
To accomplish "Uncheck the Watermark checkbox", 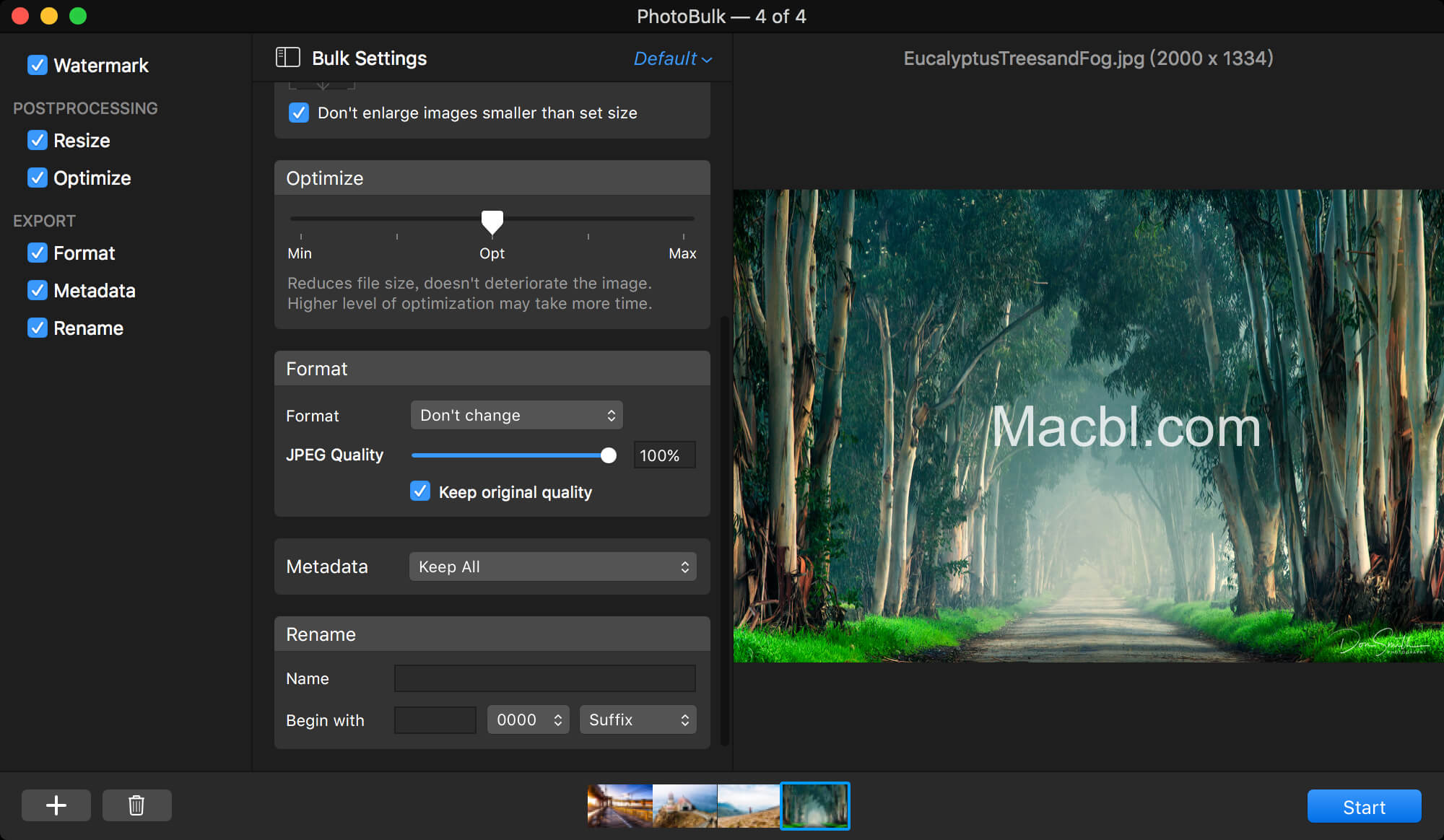I will 38,65.
